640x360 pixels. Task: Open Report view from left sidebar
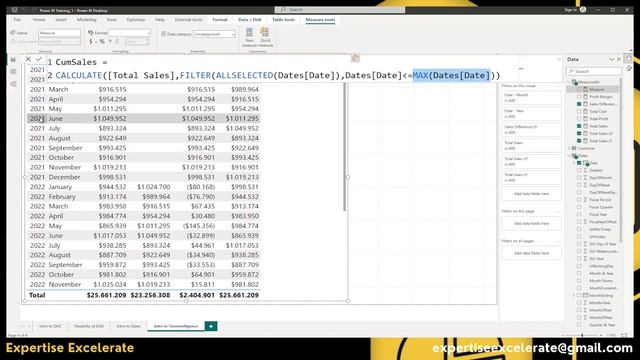pyautogui.click(x=13, y=60)
